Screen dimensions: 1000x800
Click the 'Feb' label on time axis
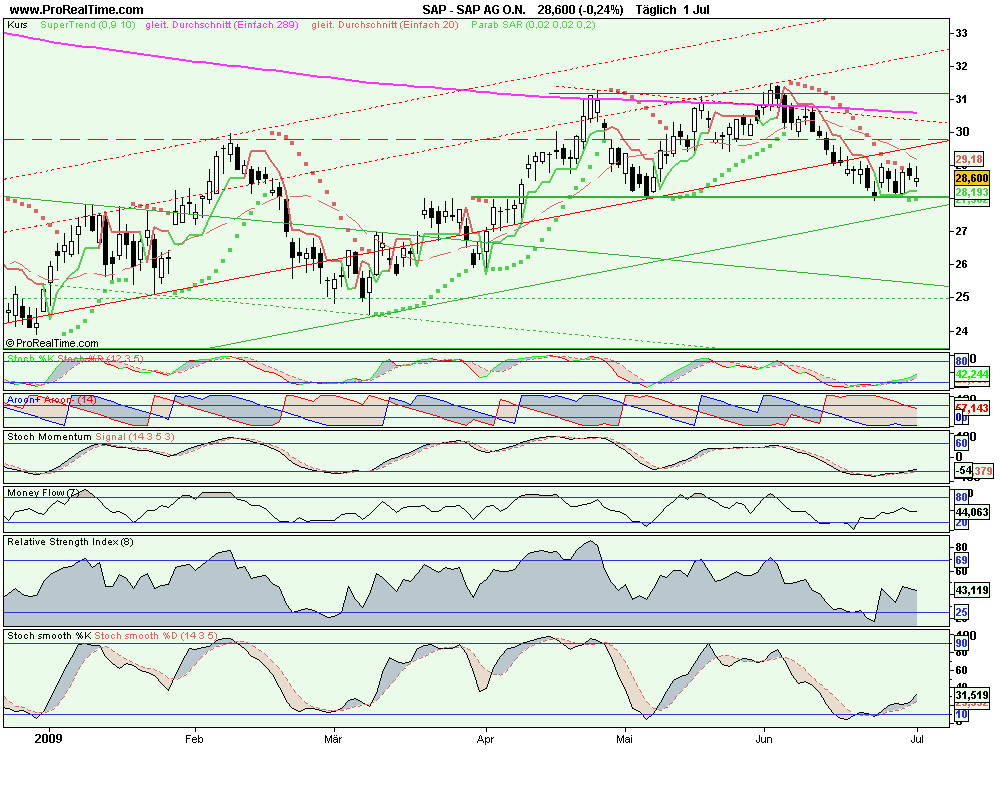pyautogui.click(x=194, y=739)
